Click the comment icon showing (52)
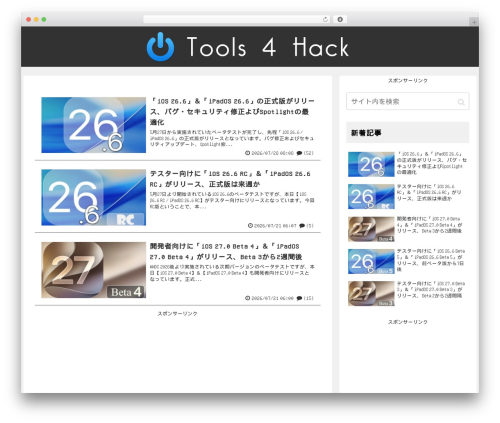500x423 pixels. [299, 153]
